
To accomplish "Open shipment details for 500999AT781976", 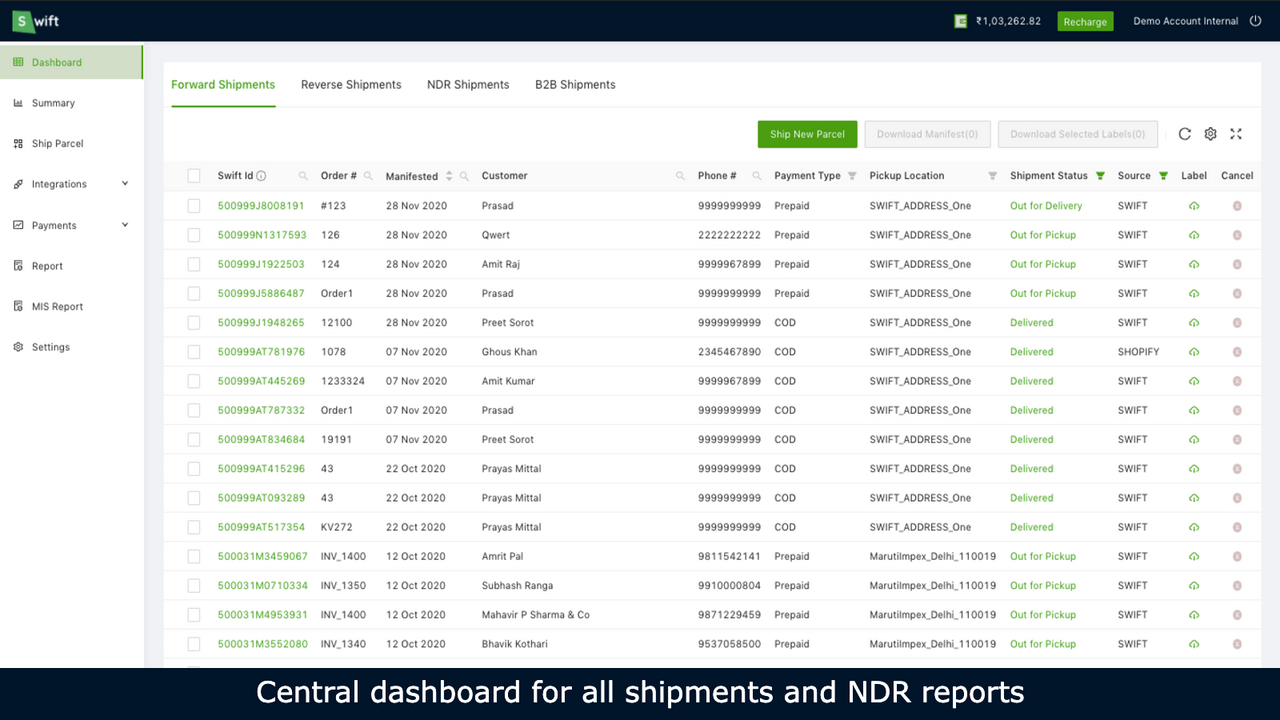I will pos(262,351).
